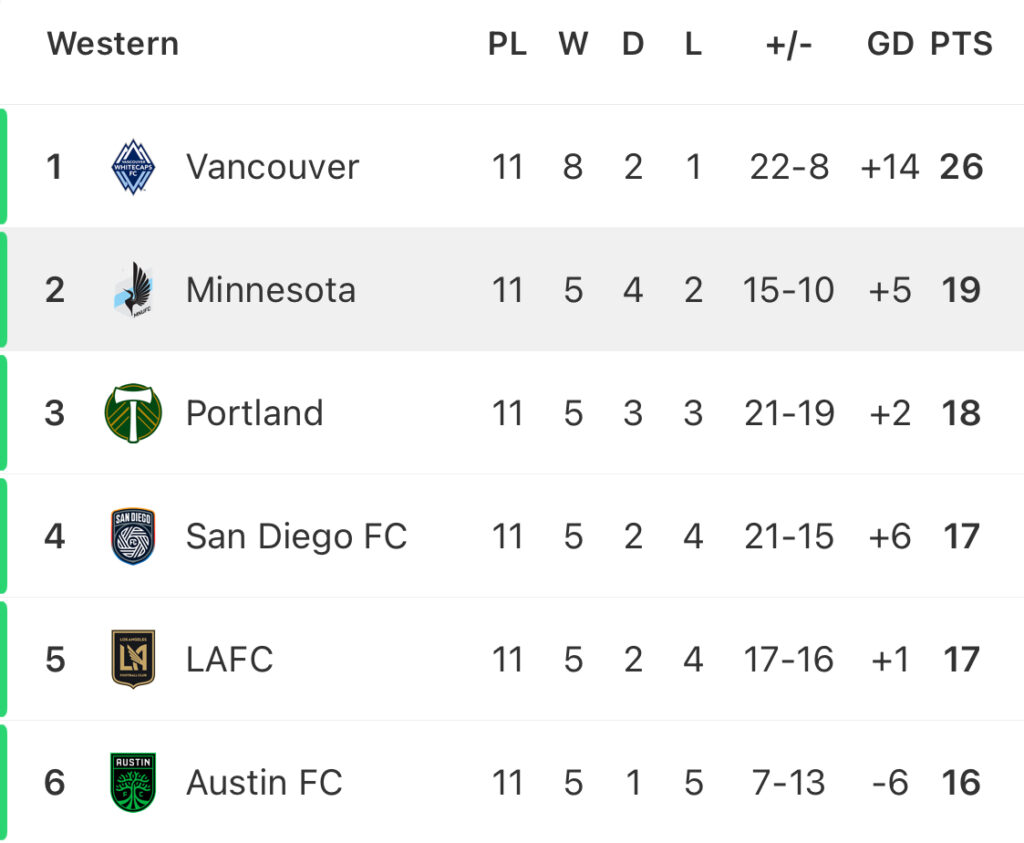Open the LAFC shield crest
Image resolution: width=1024 pixels, height=843 pixels.
[x=133, y=659]
